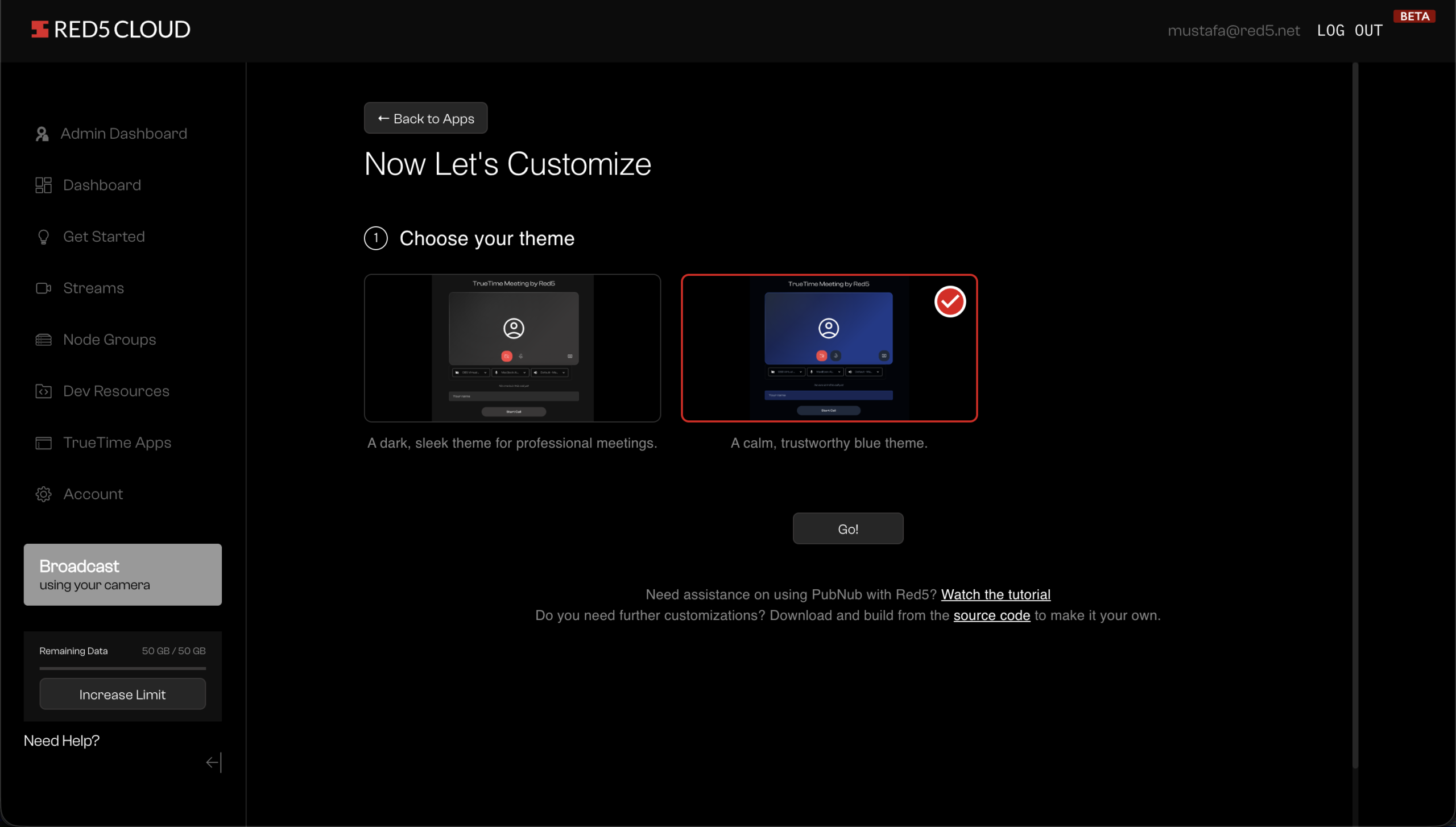1456x827 pixels.
Task: Toggle the red checkmark on blue theme
Action: pos(950,302)
